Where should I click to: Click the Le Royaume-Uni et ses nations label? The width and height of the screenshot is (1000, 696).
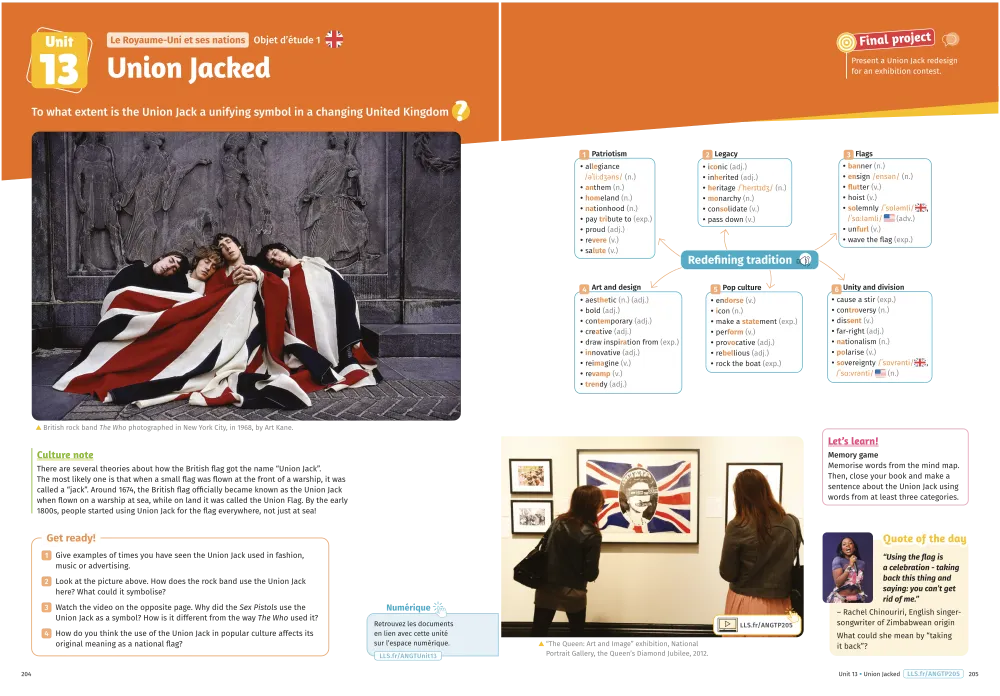tap(177, 40)
